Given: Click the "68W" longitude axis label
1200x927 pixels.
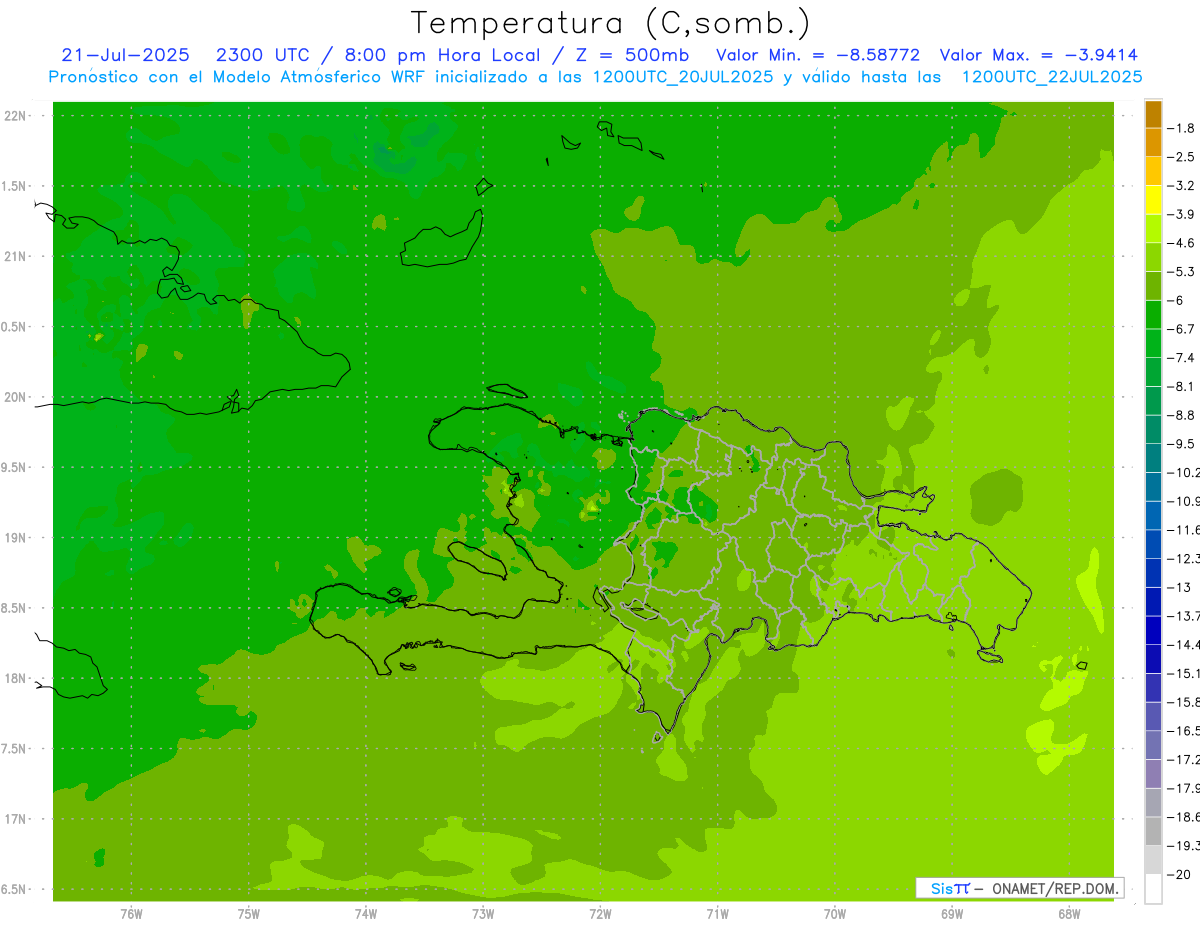Looking at the screenshot, I should 1069,914.
